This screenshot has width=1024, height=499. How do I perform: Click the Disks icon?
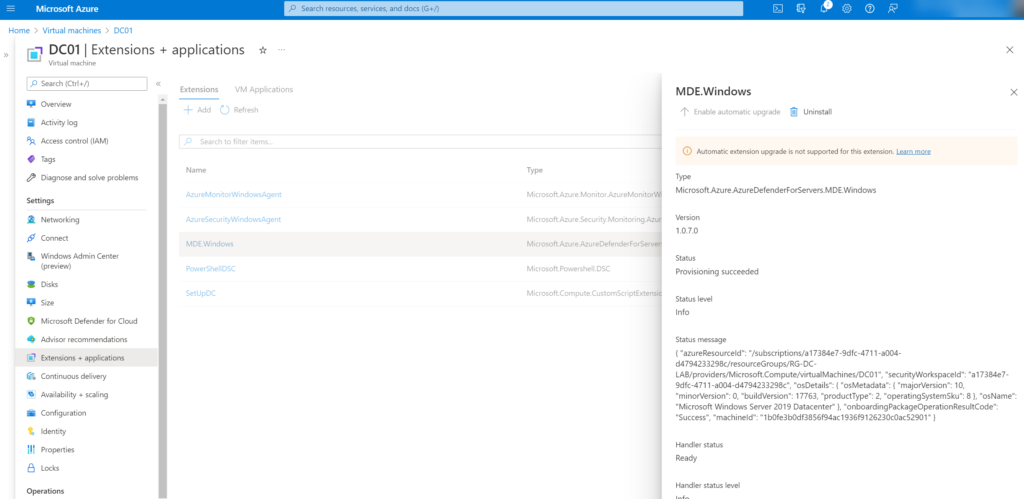pyautogui.click(x=31, y=284)
